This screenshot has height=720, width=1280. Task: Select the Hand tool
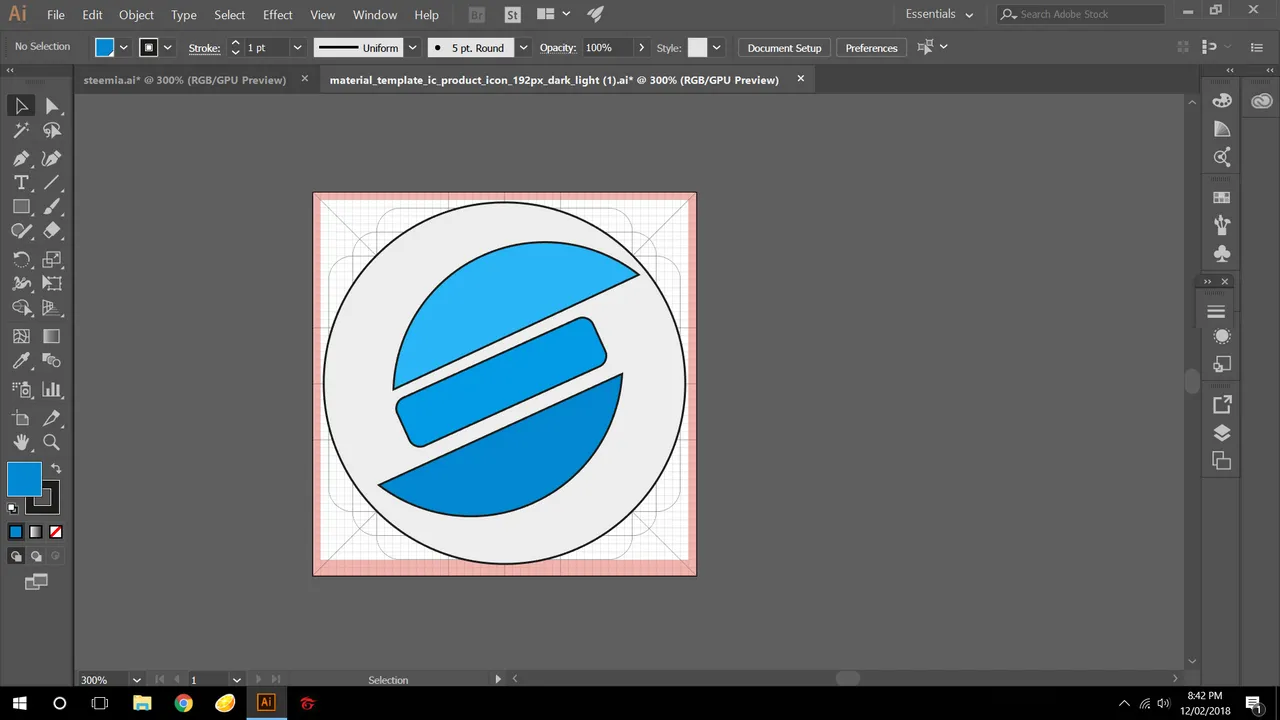click(x=21, y=442)
